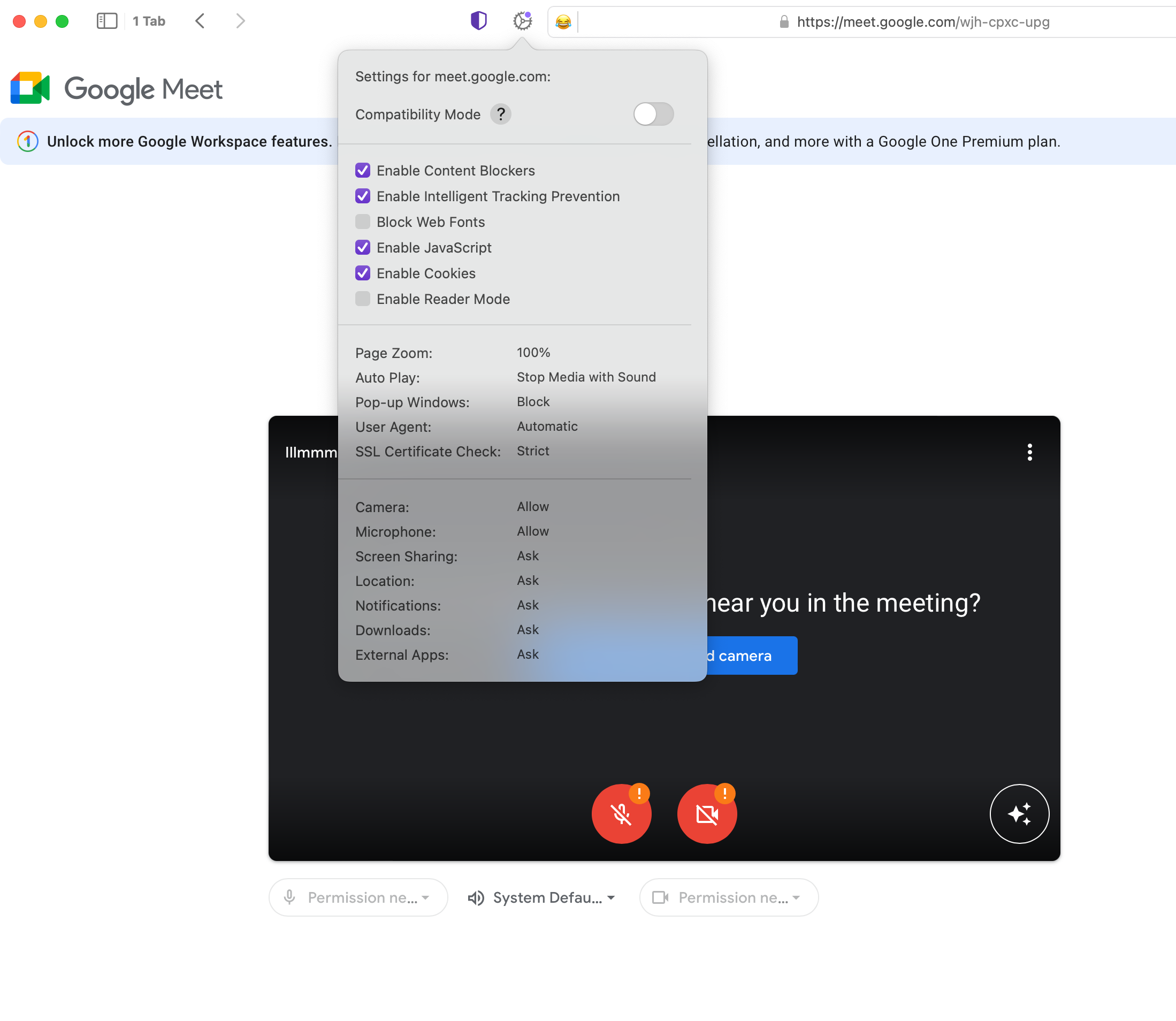1176x1021 pixels.
Task: Unmute the red microphone button
Action: 621,813
